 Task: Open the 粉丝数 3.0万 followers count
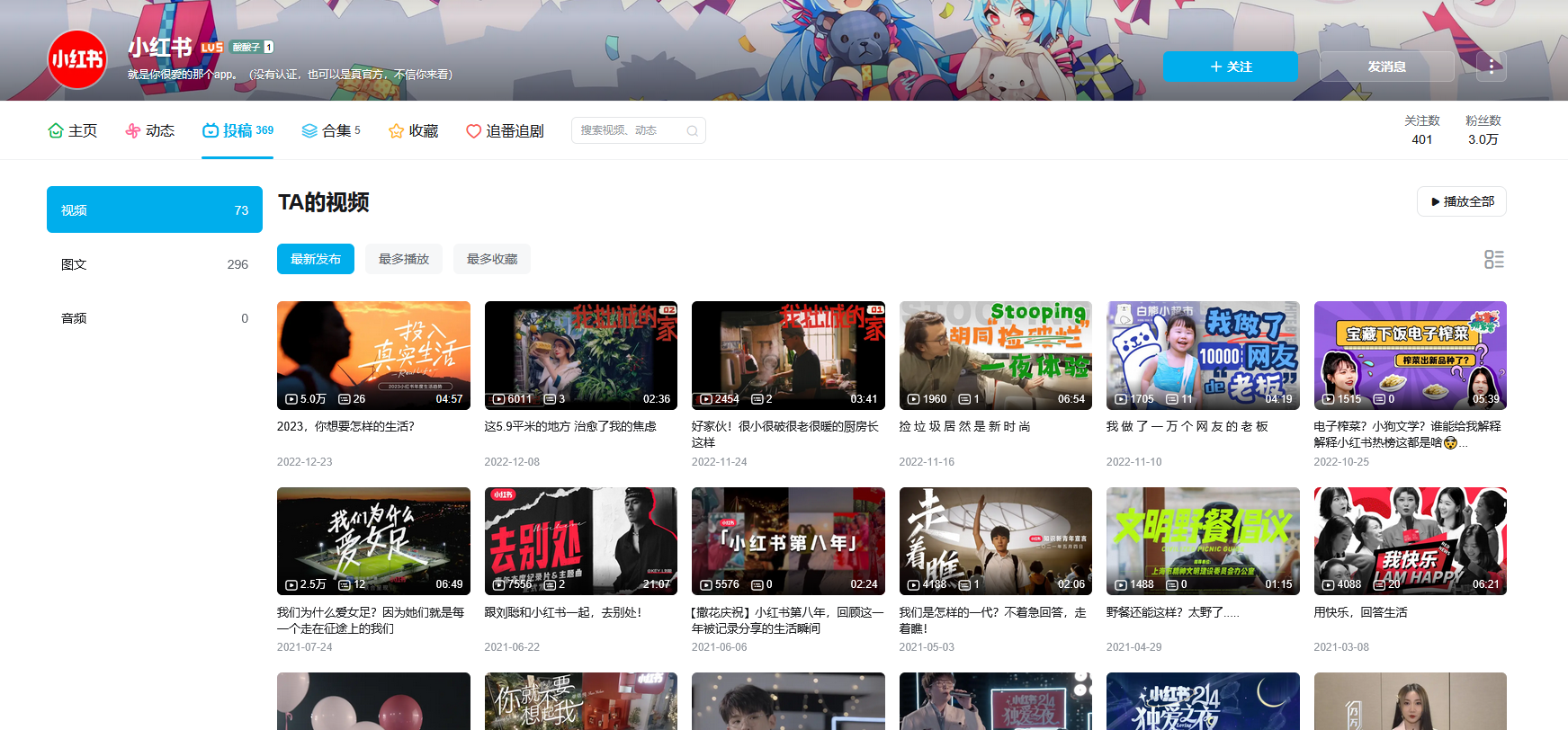coord(1483,130)
